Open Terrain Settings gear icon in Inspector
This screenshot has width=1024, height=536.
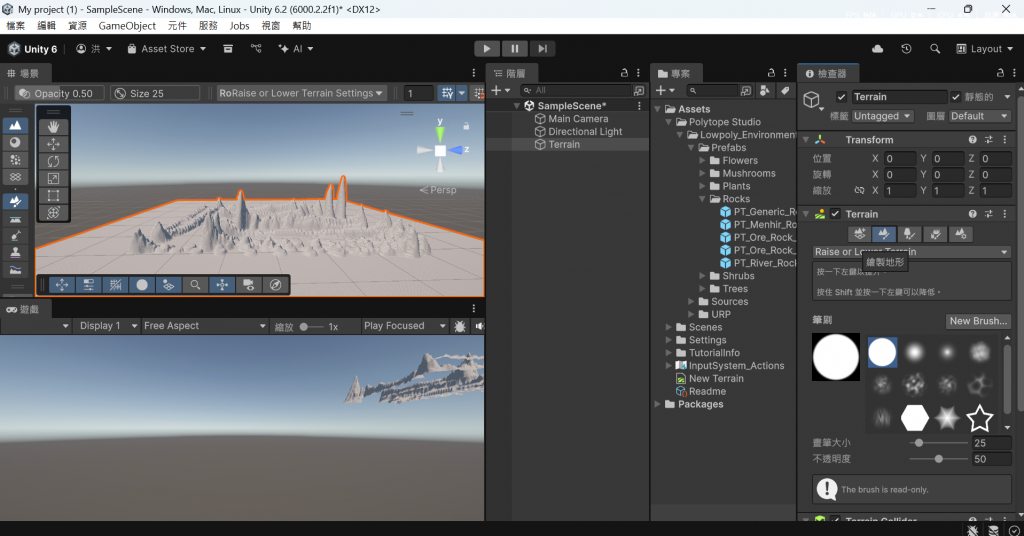coord(961,234)
